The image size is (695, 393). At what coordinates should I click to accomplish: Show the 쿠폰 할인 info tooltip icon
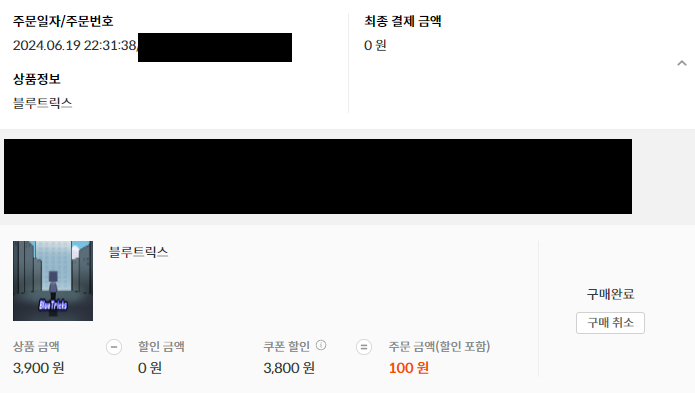tap(321, 345)
